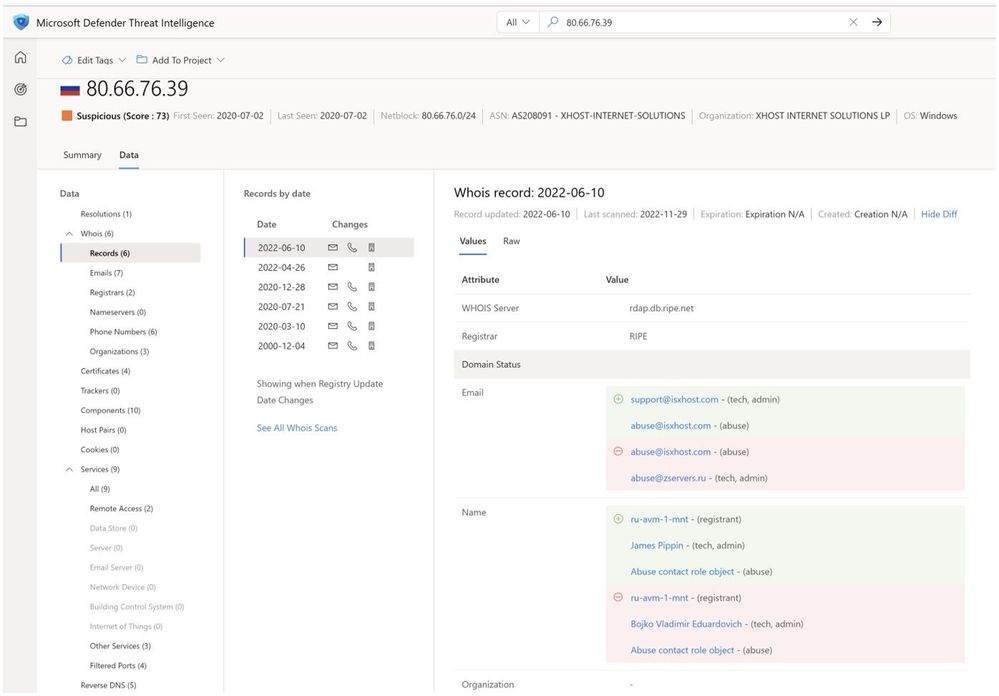This screenshot has height=696, width=999.
Task: Open the Home icon in left sidebar
Action: tap(20, 57)
